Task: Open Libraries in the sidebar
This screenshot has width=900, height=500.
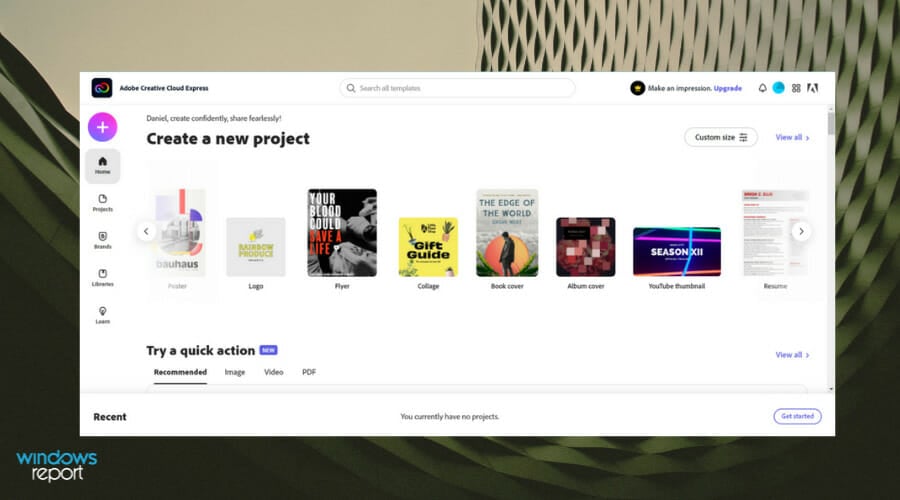Action: 103,278
